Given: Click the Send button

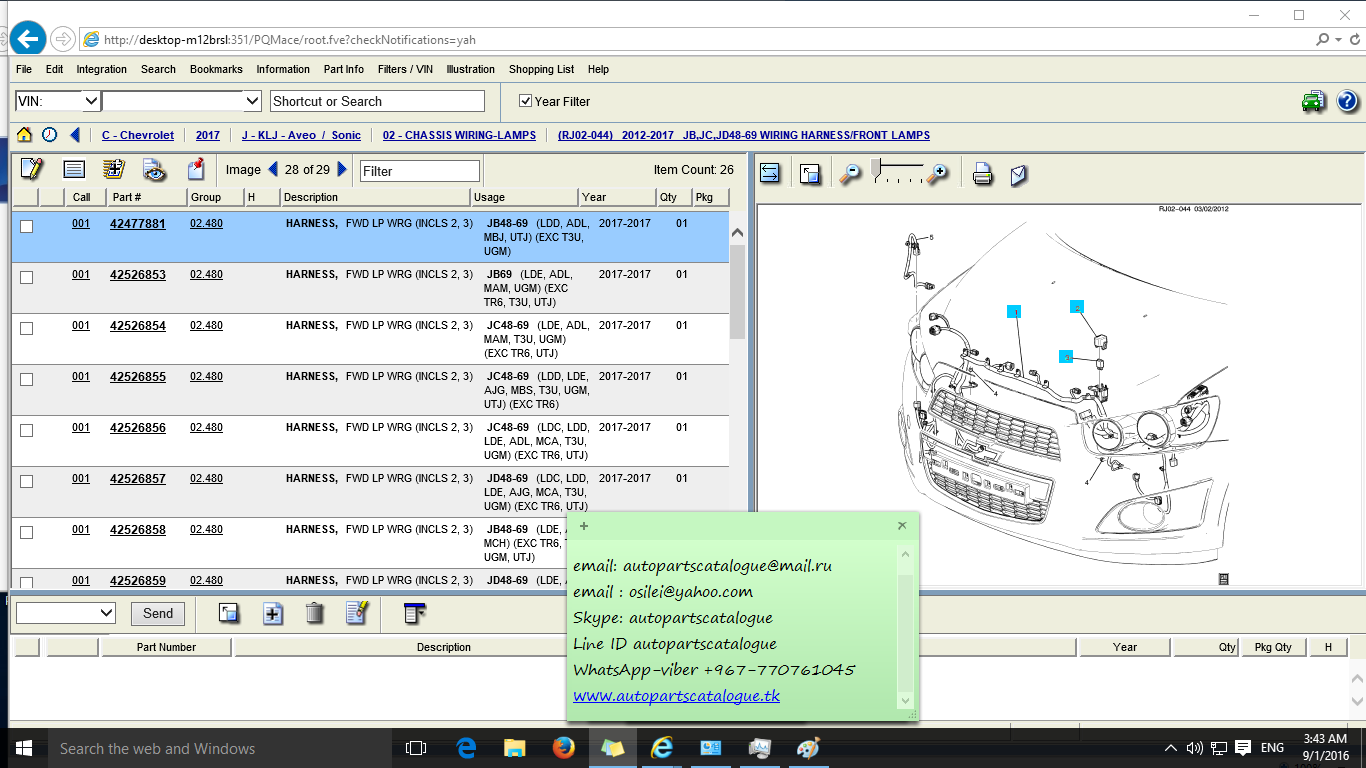Looking at the screenshot, I should [158, 614].
